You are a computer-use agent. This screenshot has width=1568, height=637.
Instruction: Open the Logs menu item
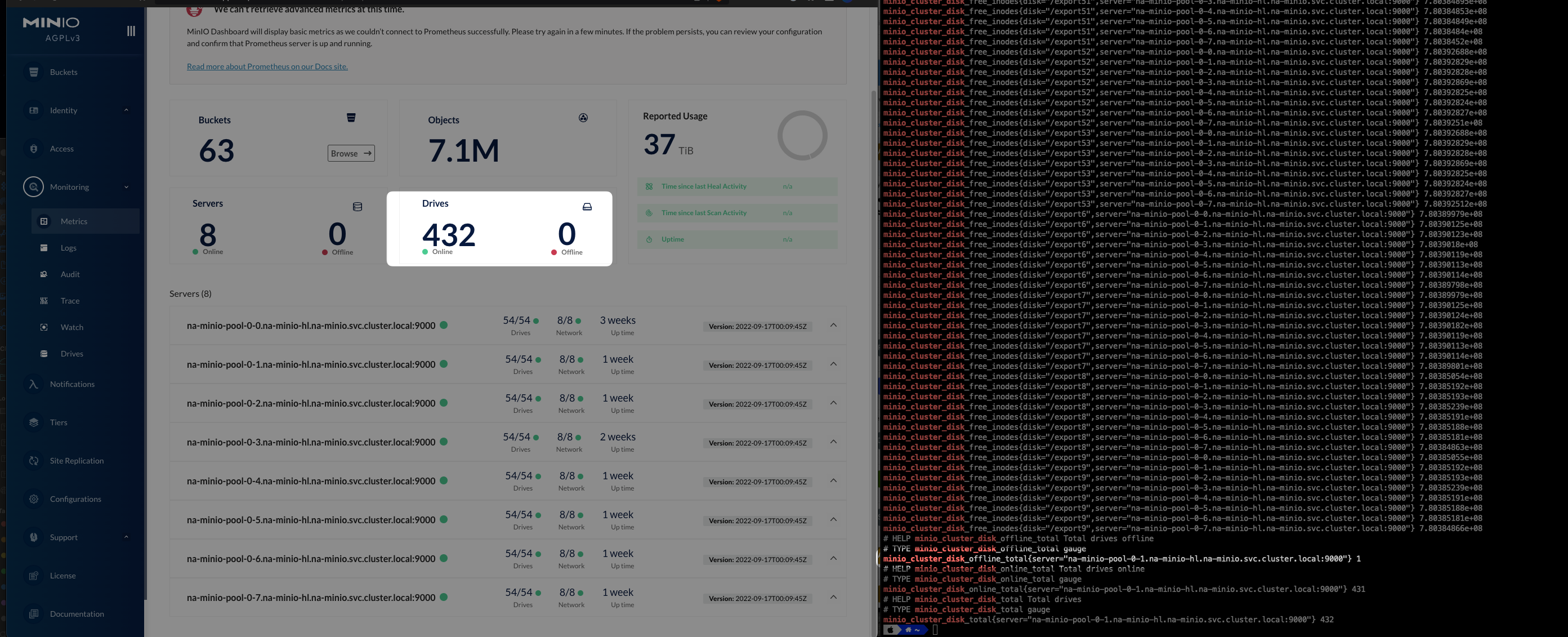[x=68, y=248]
